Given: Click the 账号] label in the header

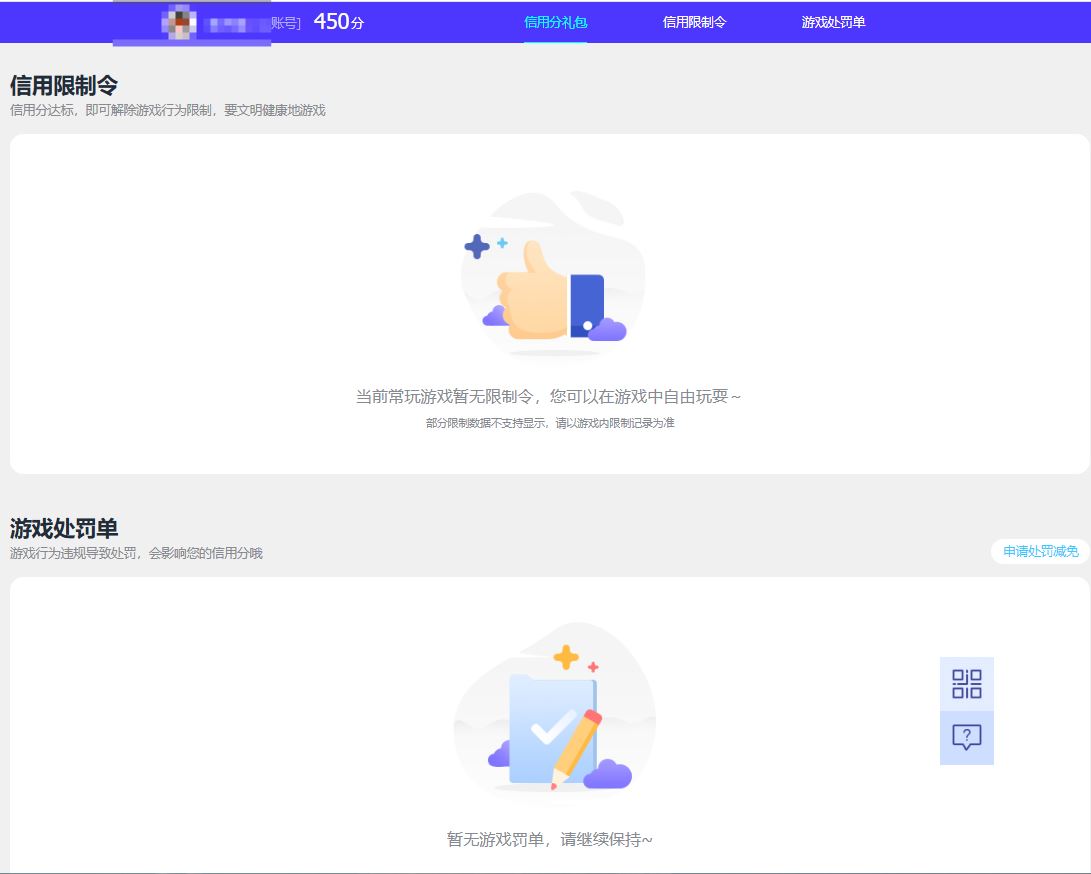Looking at the screenshot, I should pyautogui.click(x=285, y=23).
